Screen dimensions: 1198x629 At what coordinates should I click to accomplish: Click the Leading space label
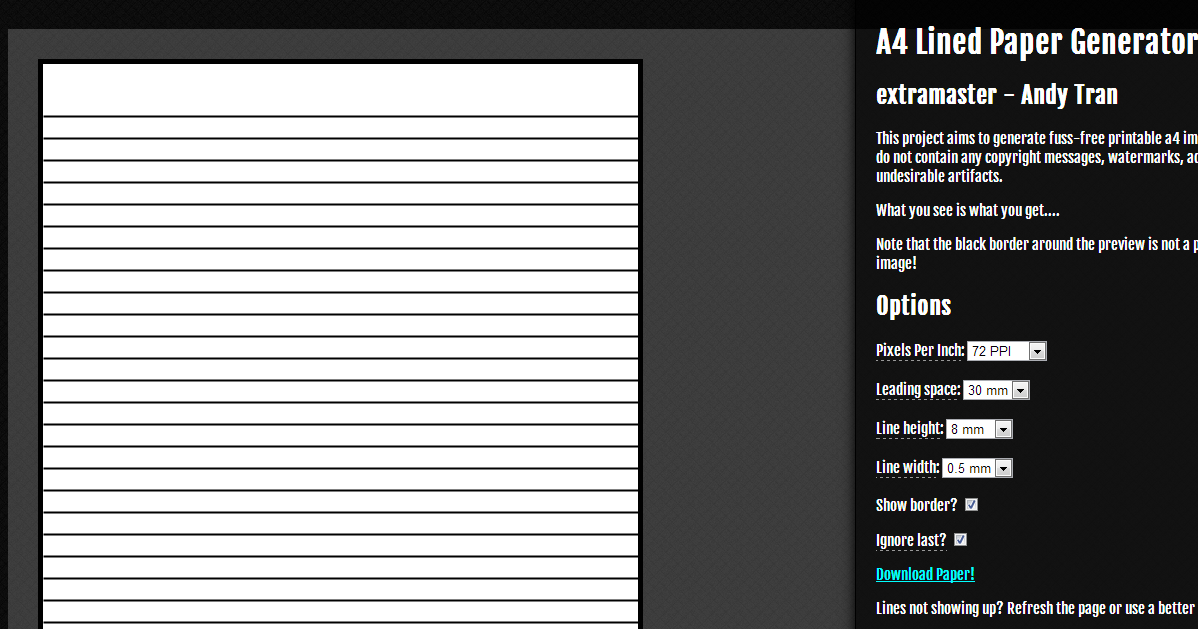[x=917, y=389]
